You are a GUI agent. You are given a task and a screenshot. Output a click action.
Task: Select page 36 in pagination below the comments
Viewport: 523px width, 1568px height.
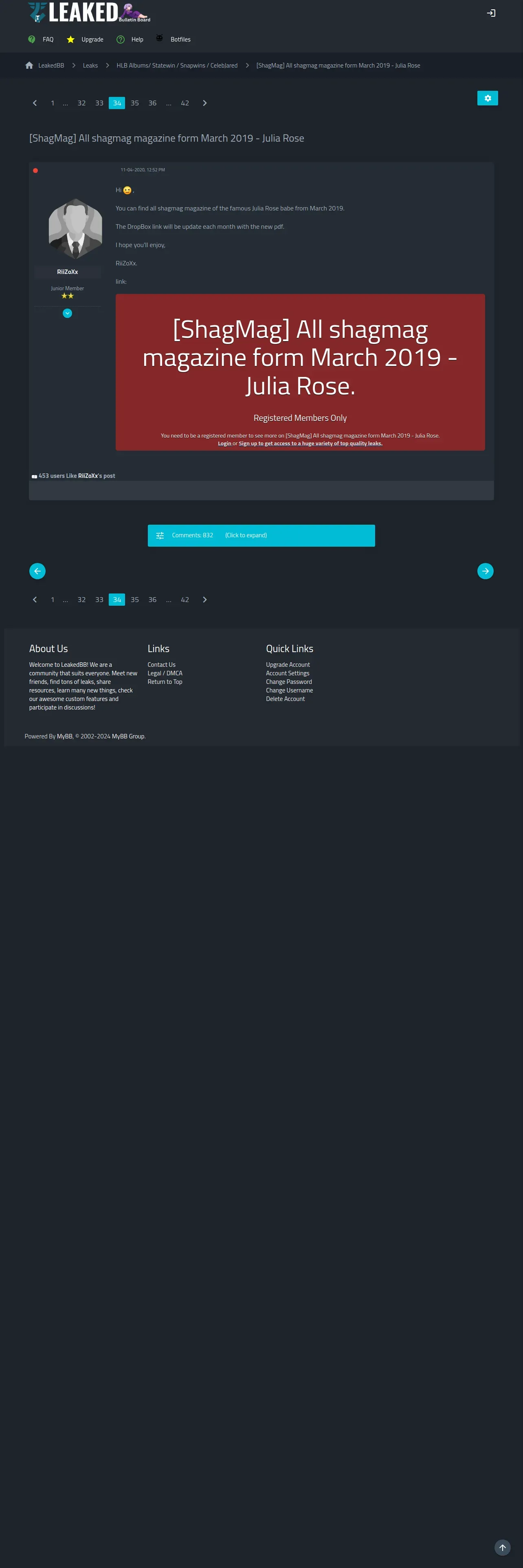point(152,600)
